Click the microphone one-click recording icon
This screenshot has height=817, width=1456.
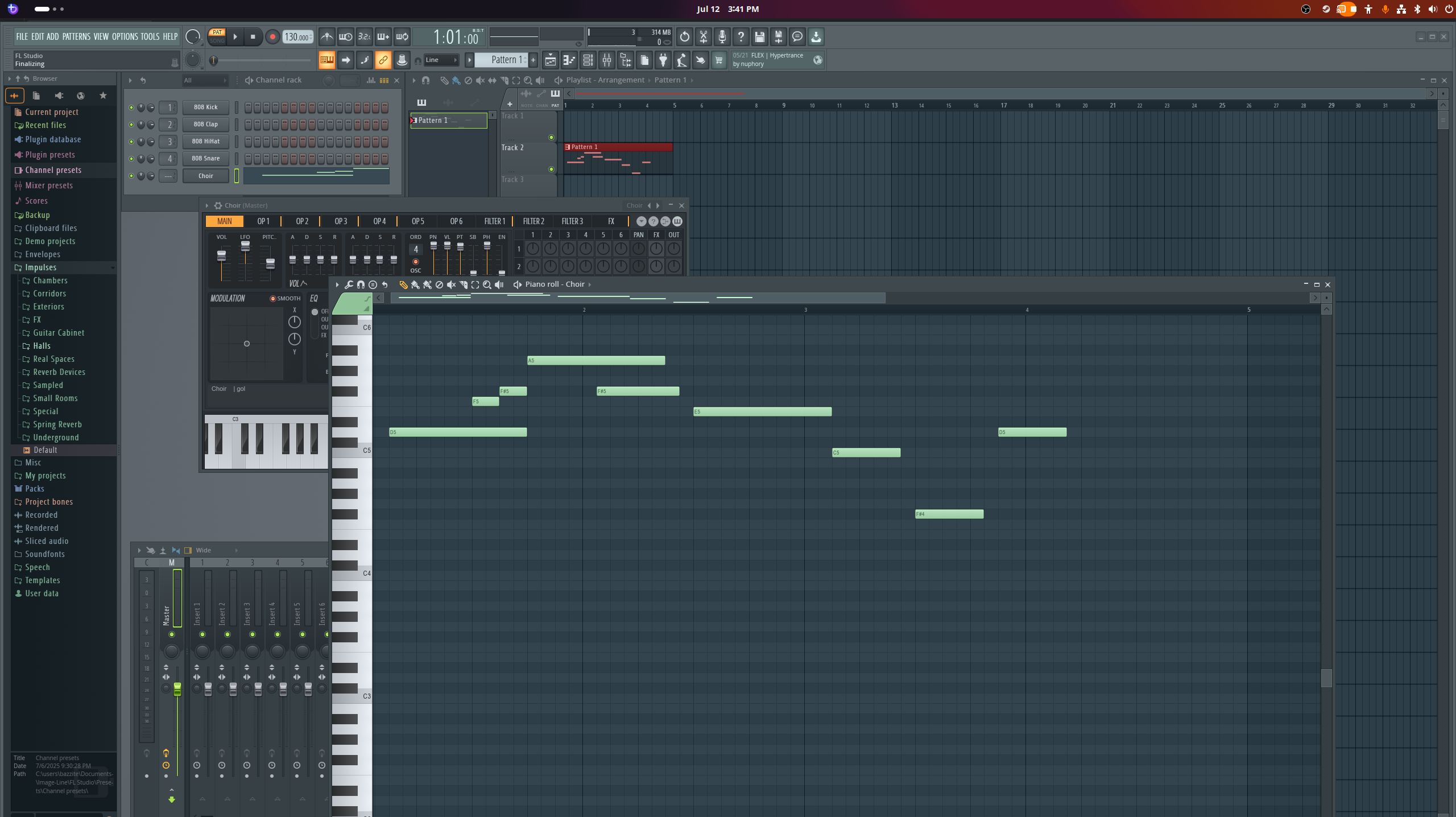[x=722, y=37]
